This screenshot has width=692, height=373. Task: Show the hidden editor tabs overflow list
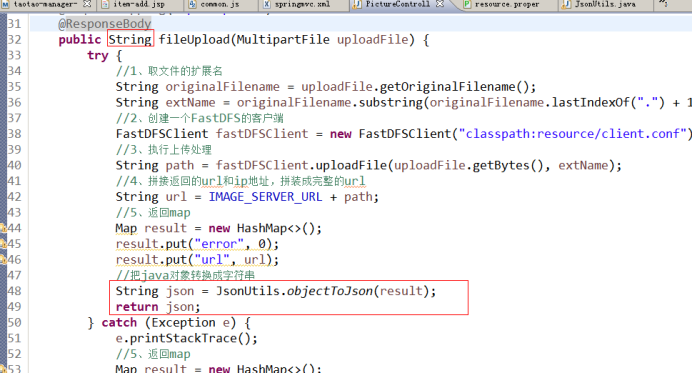click(663, 4)
